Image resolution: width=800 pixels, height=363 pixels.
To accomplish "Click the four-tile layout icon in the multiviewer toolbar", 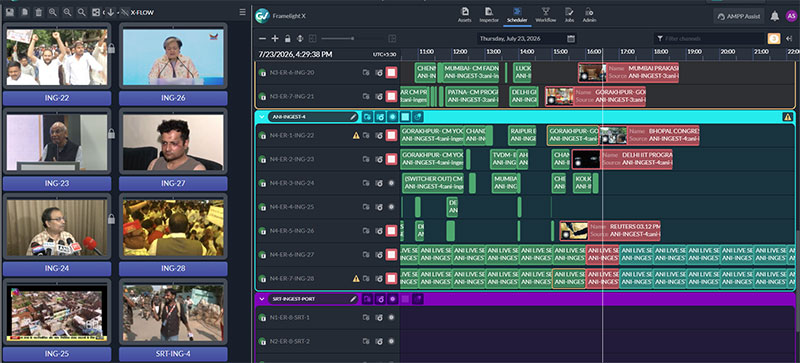I will (x=96, y=12).
